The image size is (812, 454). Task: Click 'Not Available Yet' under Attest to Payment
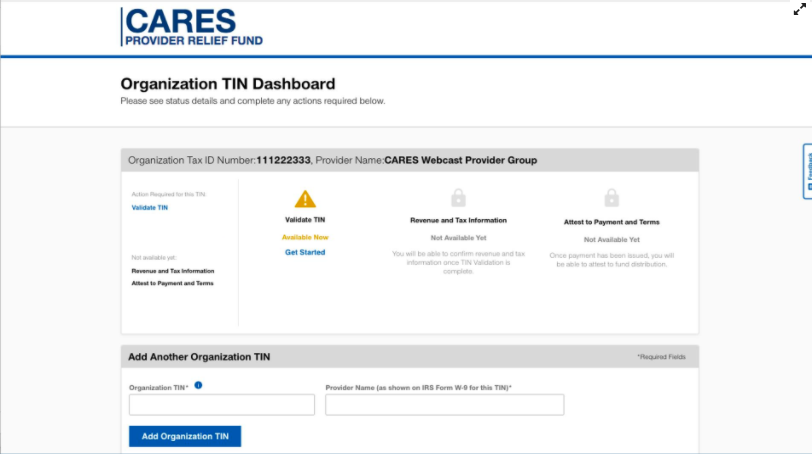[612, 240]
